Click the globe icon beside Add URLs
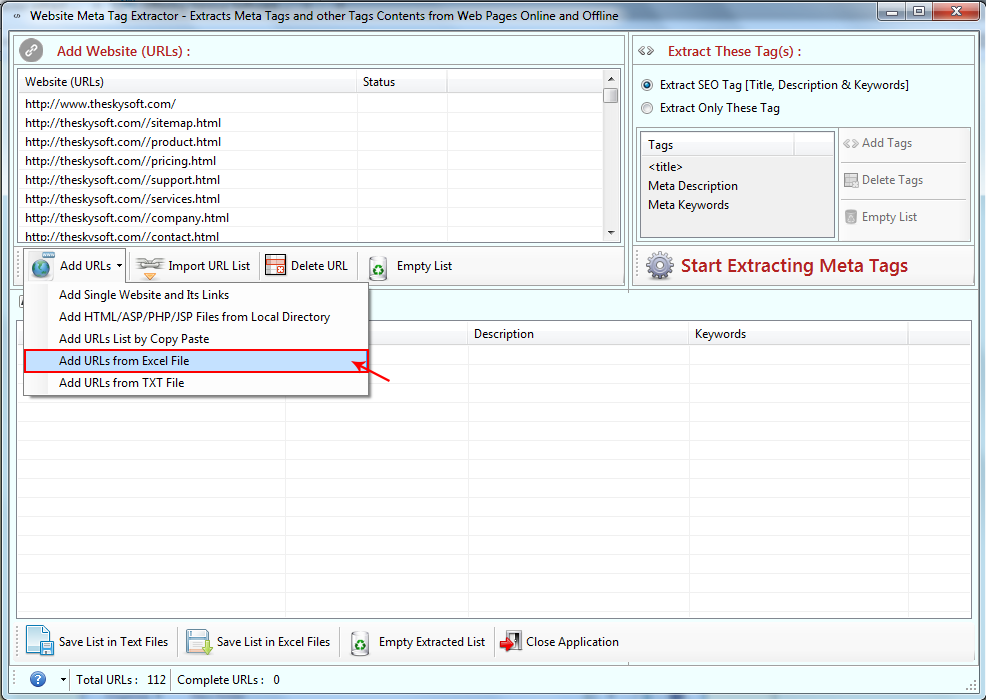The image size is (986, 700). 42,266
